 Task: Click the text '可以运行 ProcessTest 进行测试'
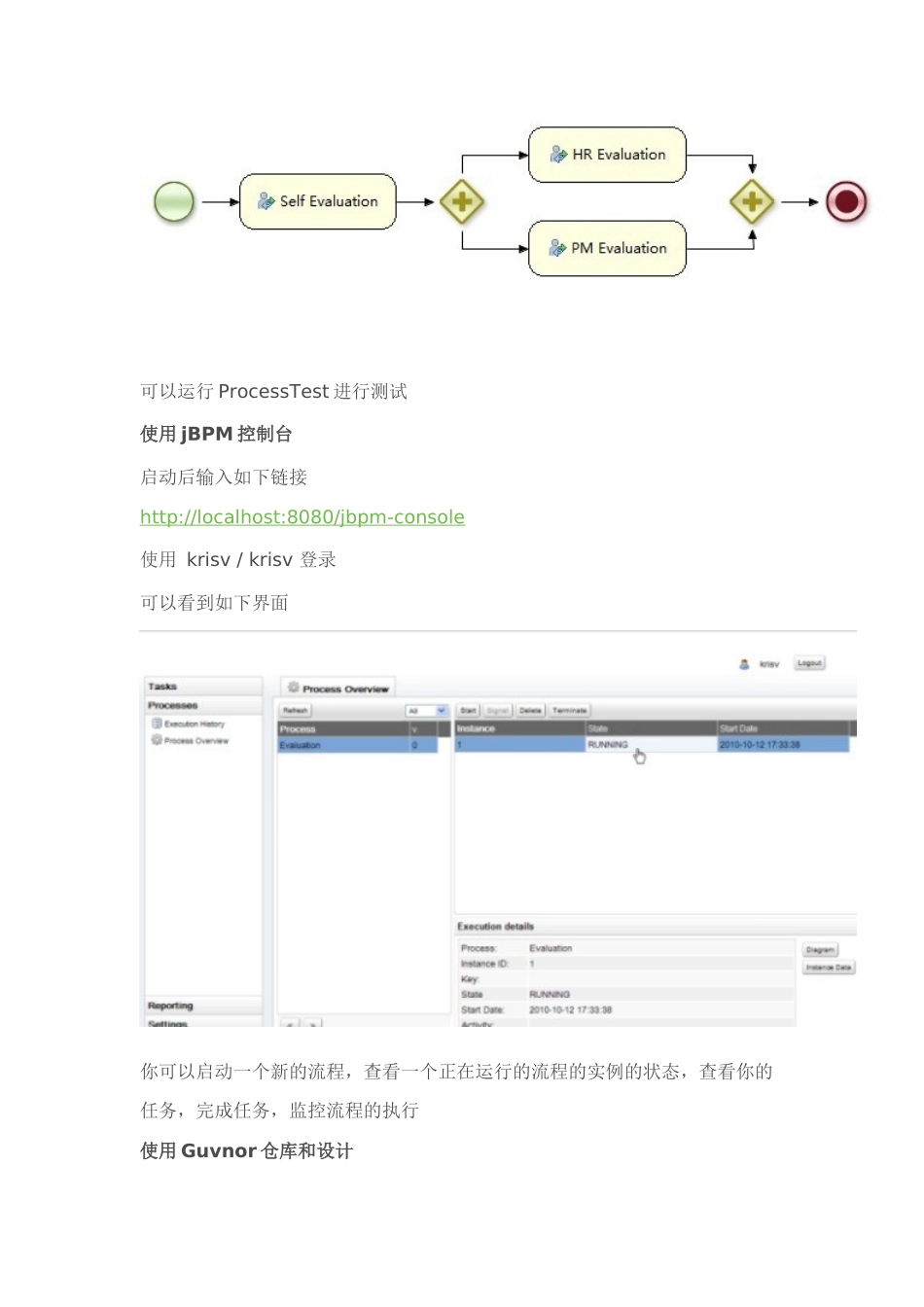pyautogui.click(x=273, y=391)
